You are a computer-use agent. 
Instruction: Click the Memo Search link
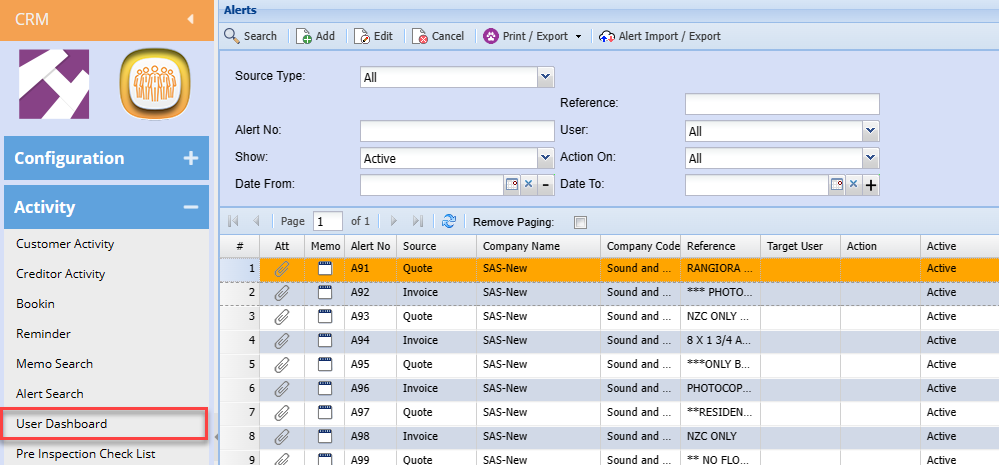(x=54, y=364)
